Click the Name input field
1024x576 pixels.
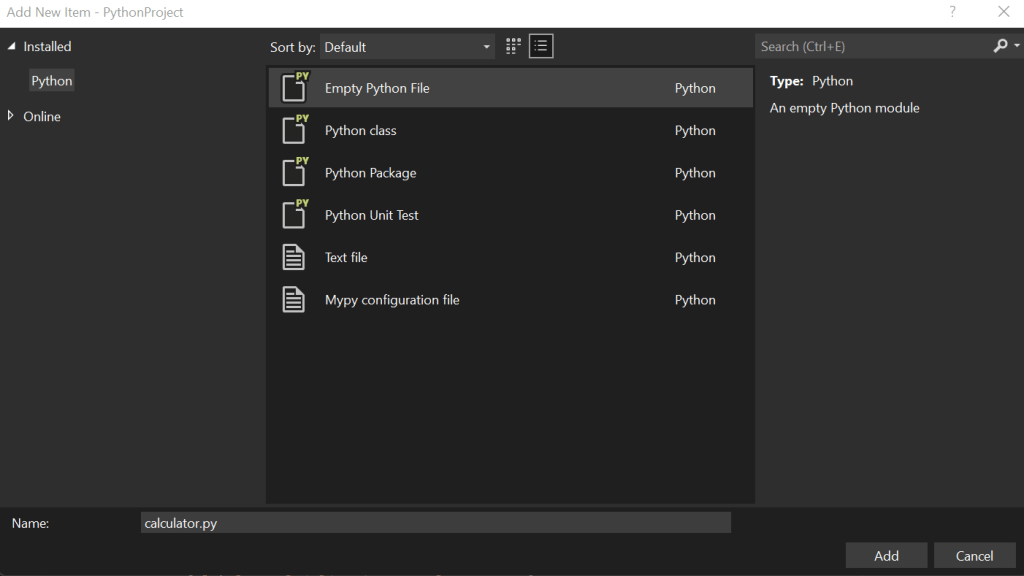[x=436, y=523]
